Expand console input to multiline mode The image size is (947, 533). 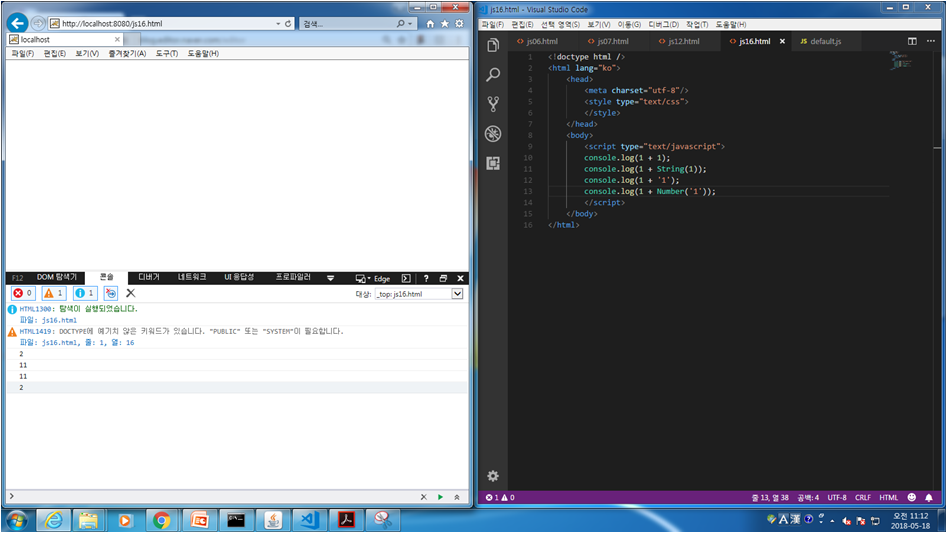pyautogui.click(x=457, y=497)
